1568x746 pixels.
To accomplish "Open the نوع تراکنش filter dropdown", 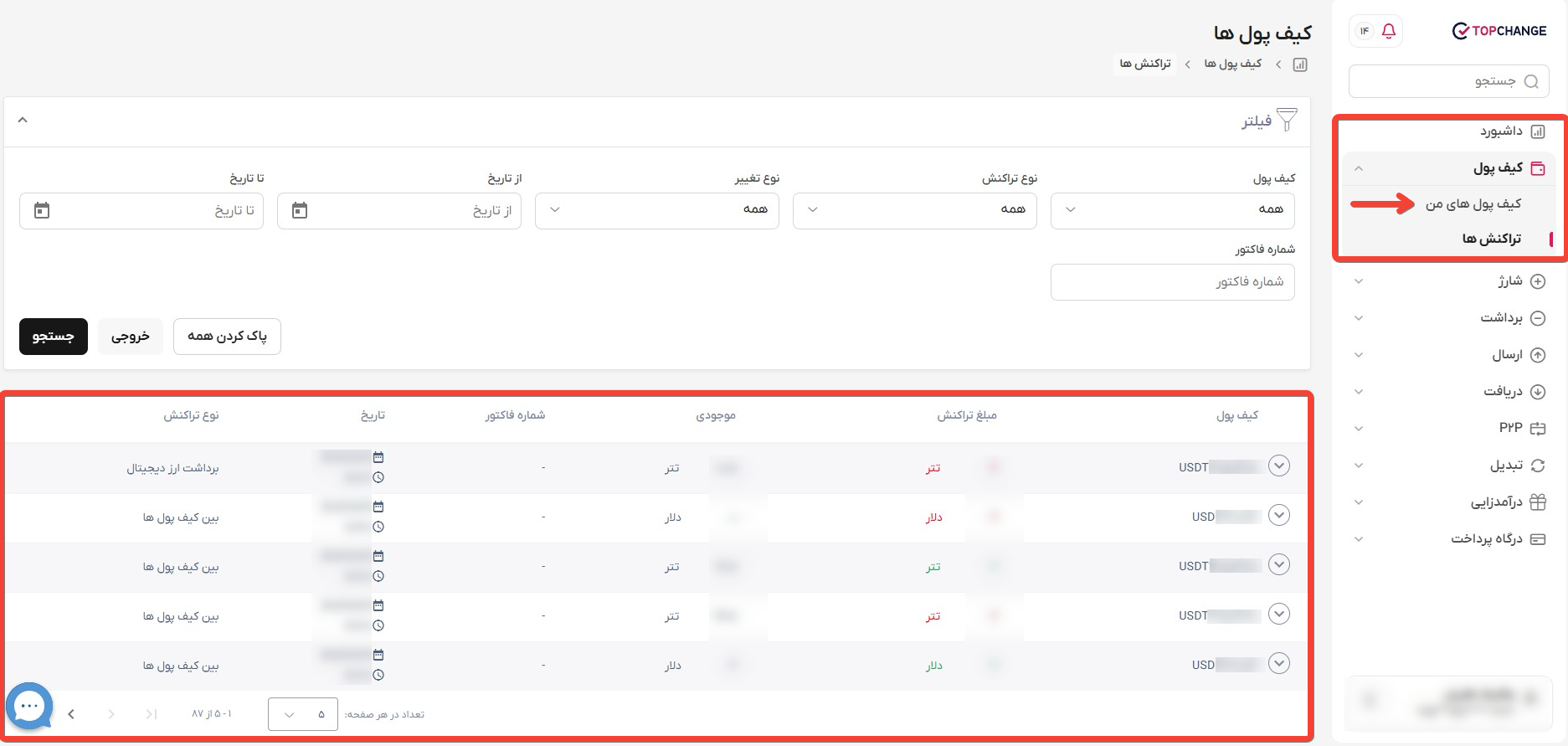I will click(x=914, y=210).
